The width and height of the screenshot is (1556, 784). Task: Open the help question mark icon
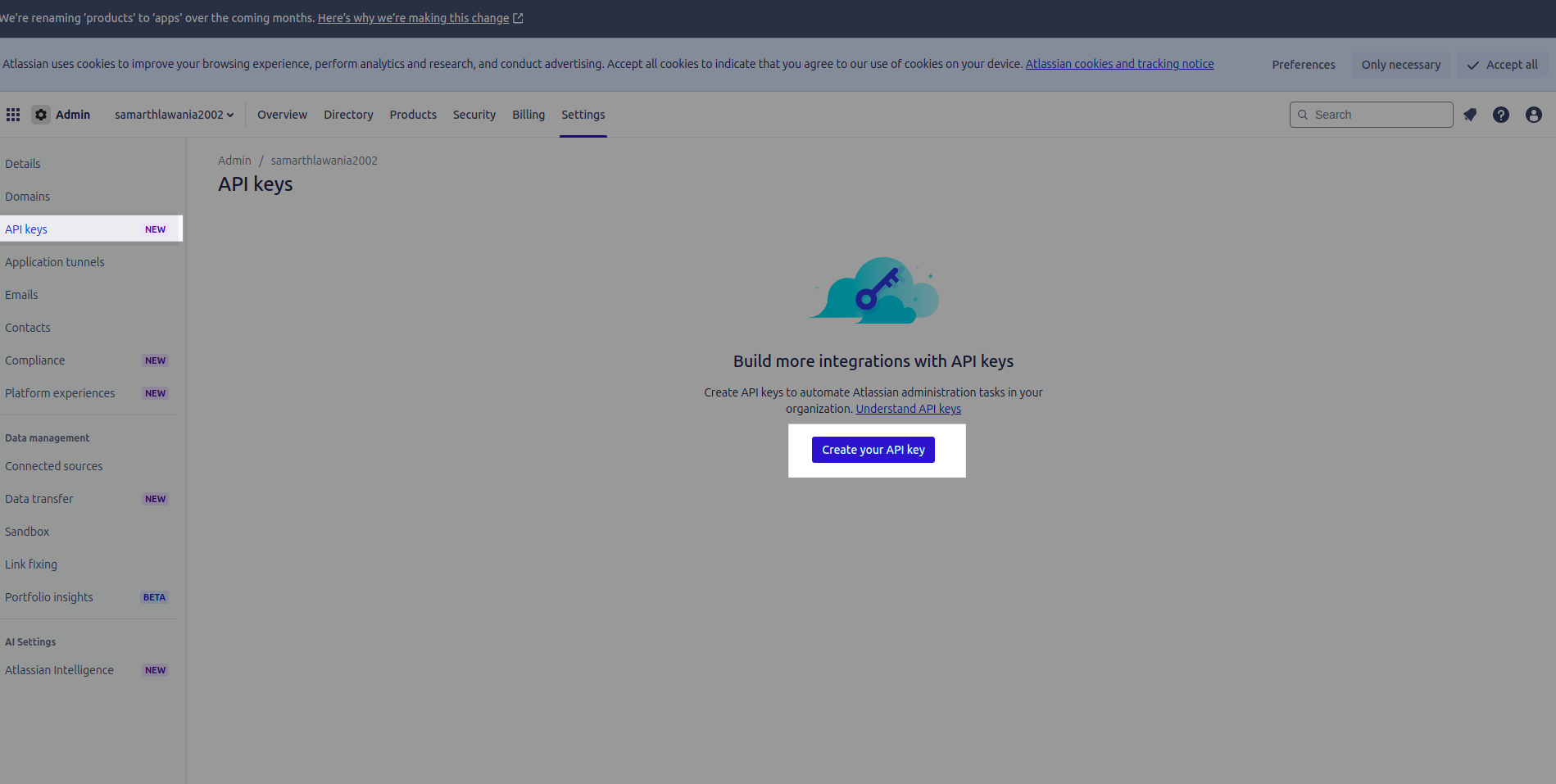1501,115
